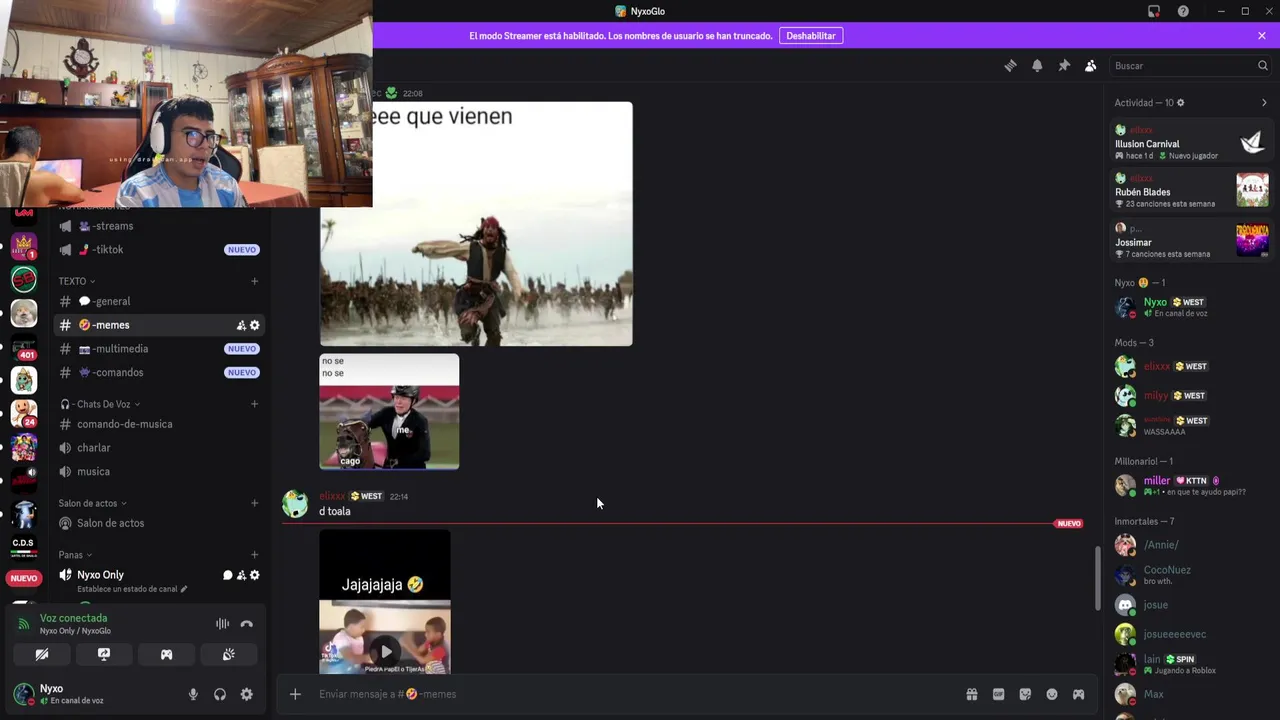Open user settings gear
This screenshot has height=720, width=1280.
247,694
